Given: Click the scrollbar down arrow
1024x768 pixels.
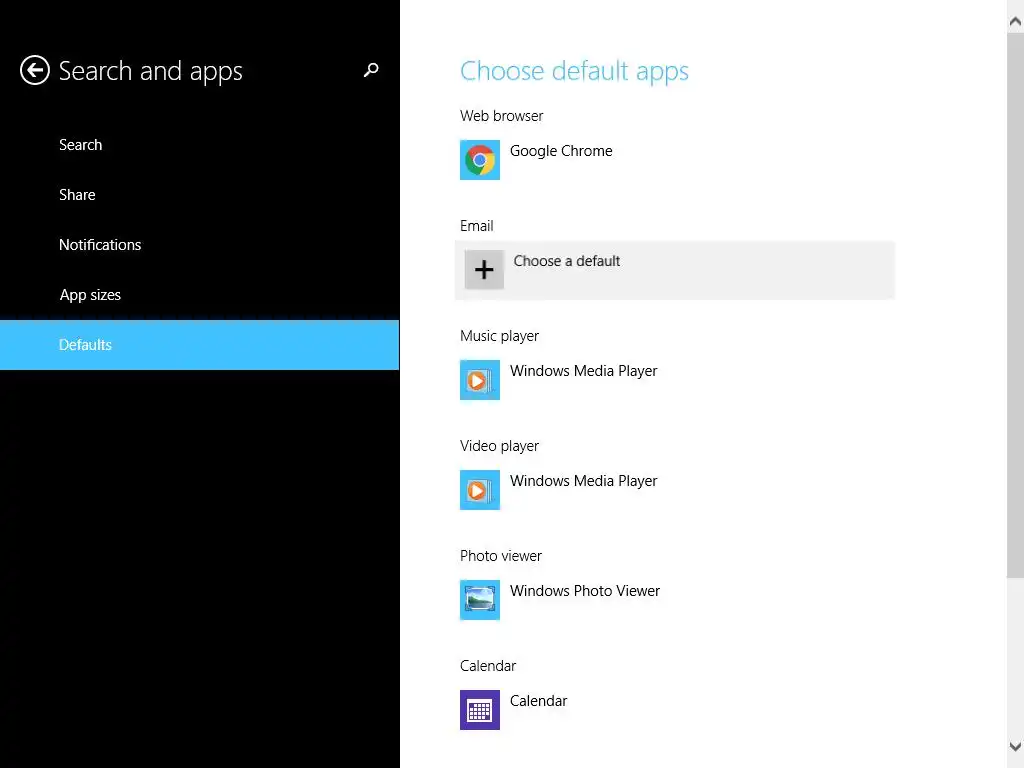Looking at the screenshot, I should [1015, 746].
